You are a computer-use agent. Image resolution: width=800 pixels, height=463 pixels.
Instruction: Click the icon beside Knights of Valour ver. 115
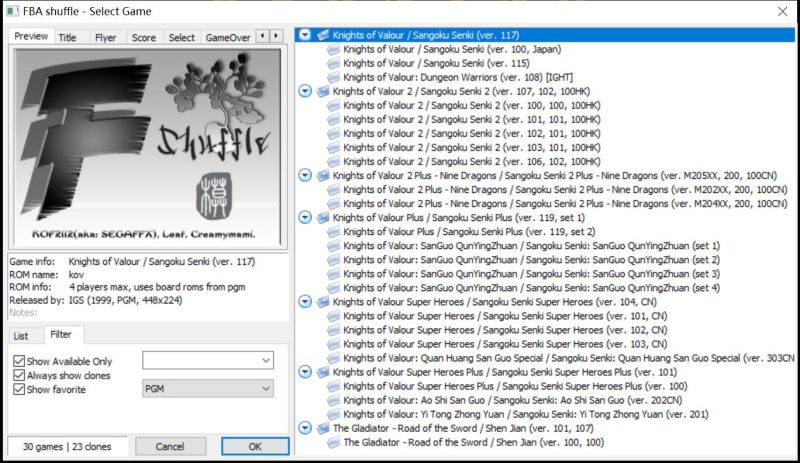tap(333, 63)
